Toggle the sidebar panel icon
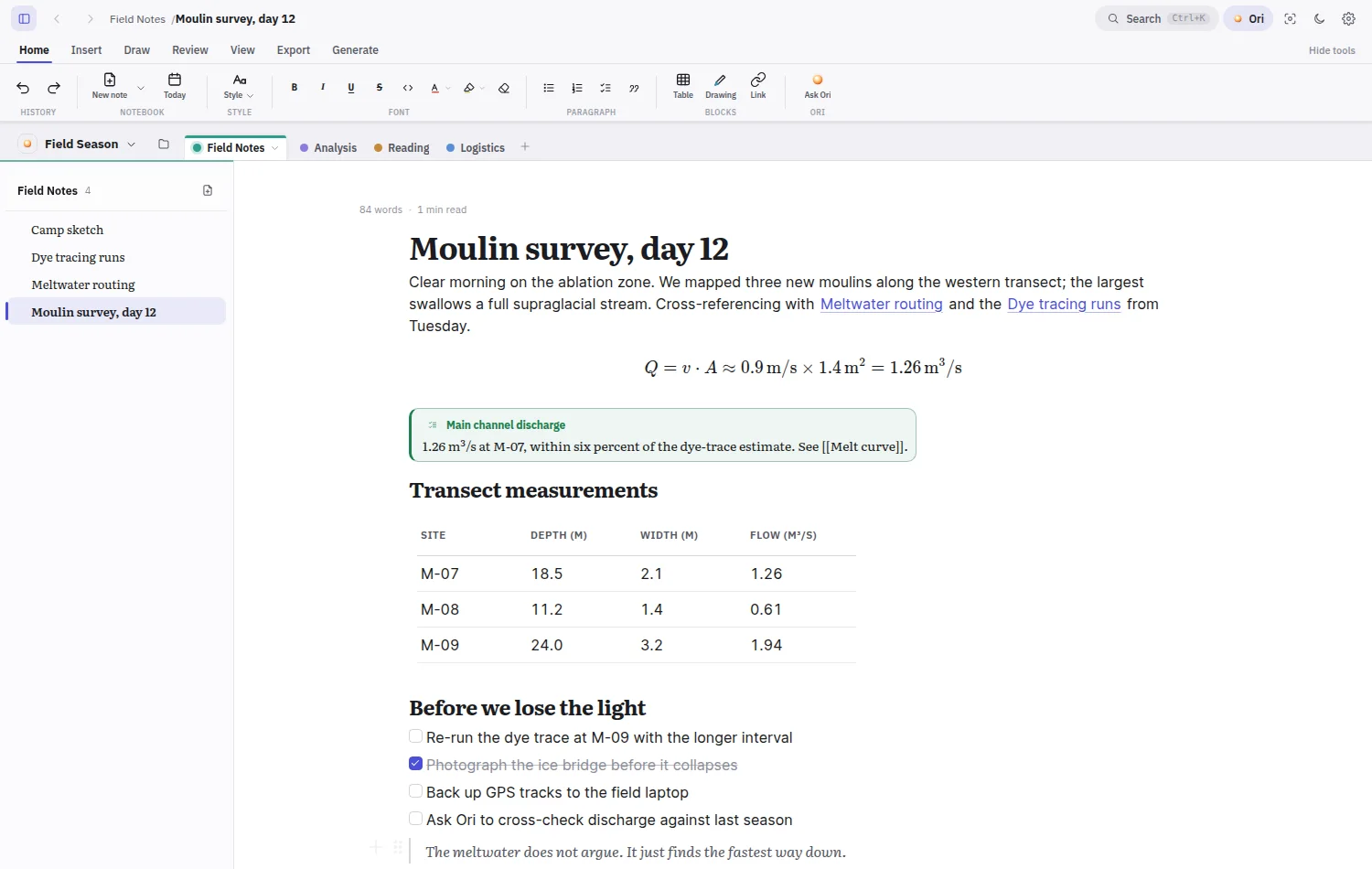 (25, 18)
